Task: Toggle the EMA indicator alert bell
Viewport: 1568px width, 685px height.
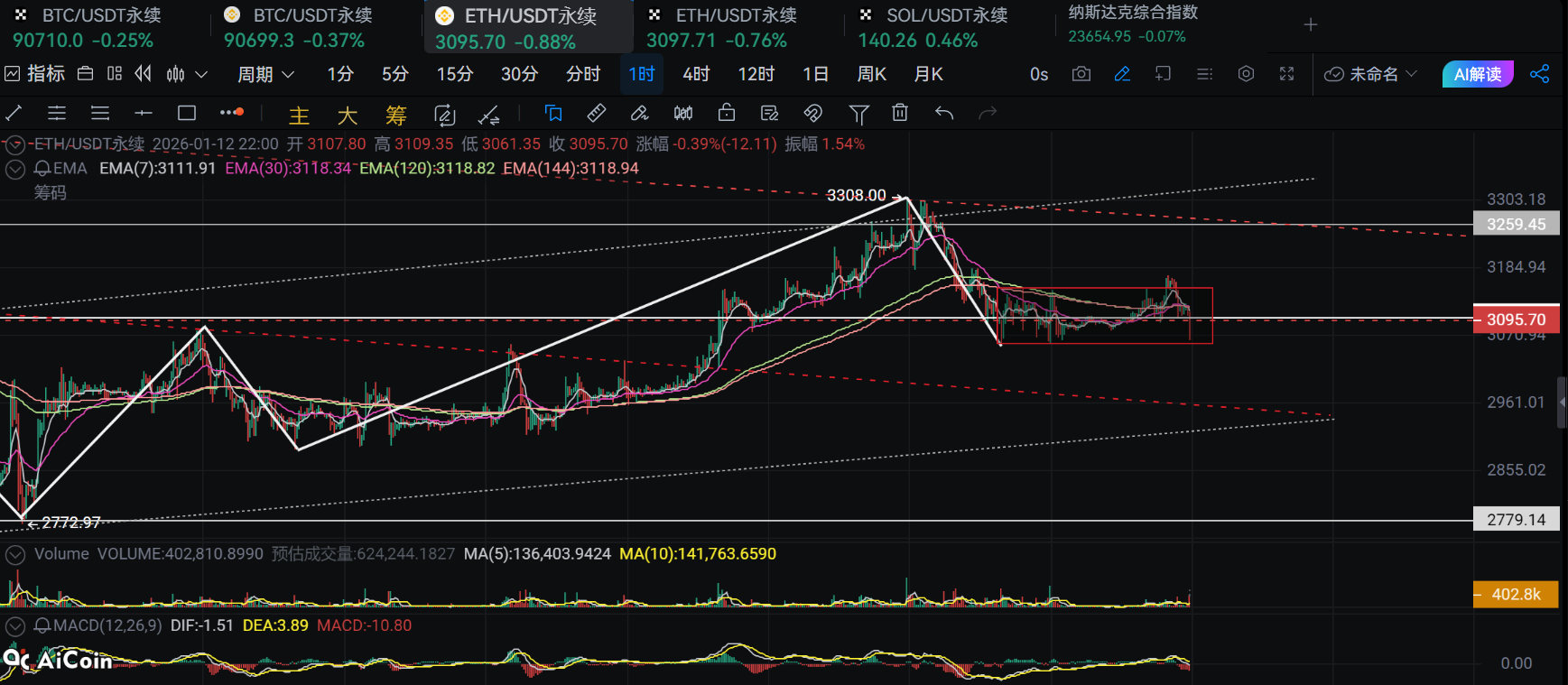Action: click(x=42, y=169)
